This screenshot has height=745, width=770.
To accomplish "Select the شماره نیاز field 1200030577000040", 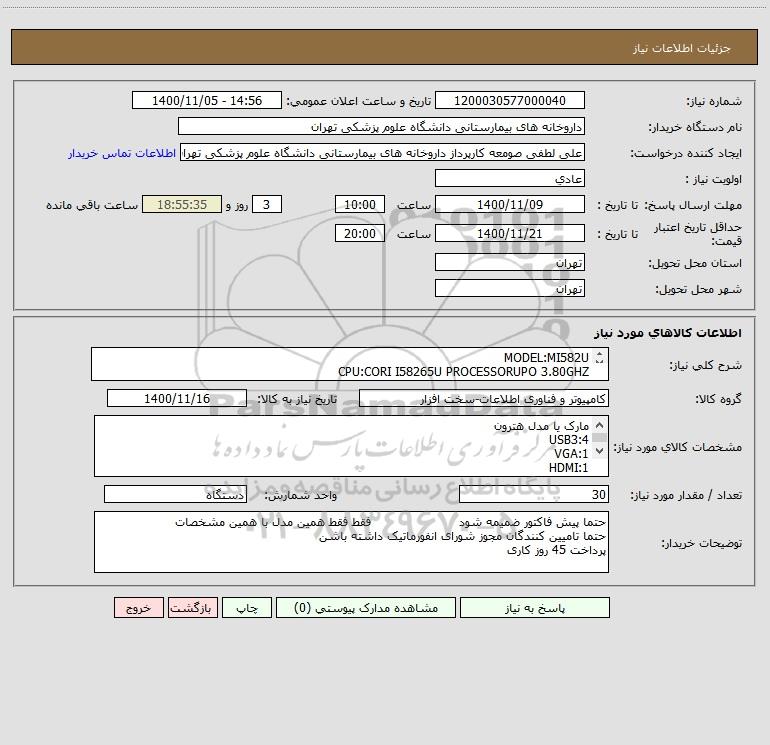I will (510, 101).
